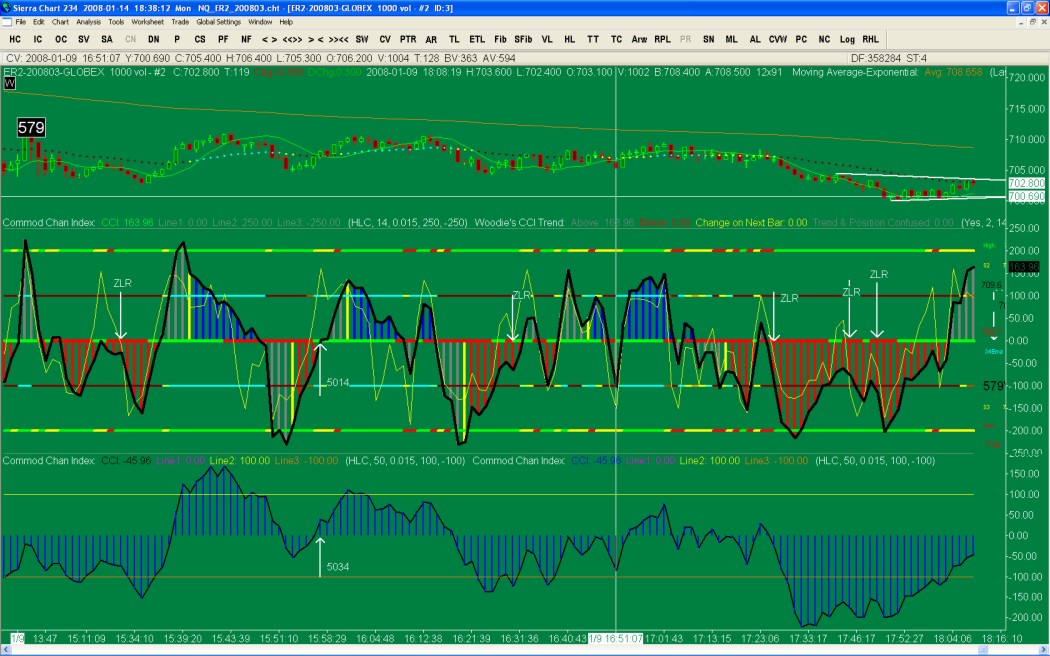Click the RHL toolbar button
This screenshot has width=1050, height=656.
coord(871,39)
